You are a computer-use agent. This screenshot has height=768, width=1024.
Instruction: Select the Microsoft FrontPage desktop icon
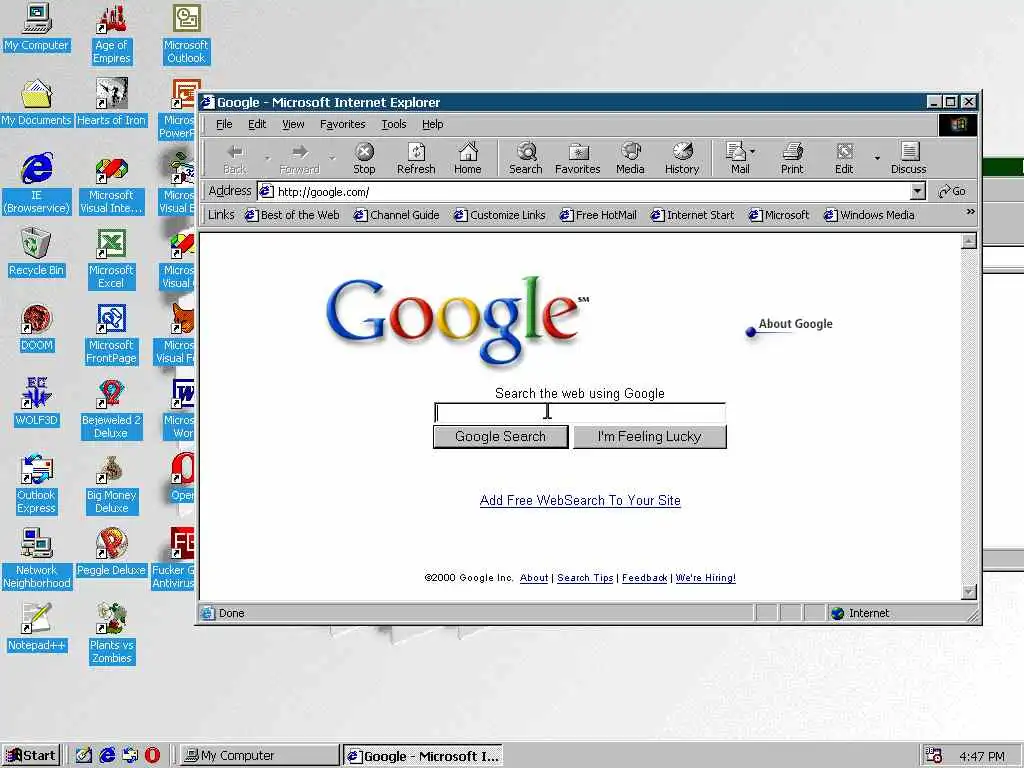[x=111, y=334]
